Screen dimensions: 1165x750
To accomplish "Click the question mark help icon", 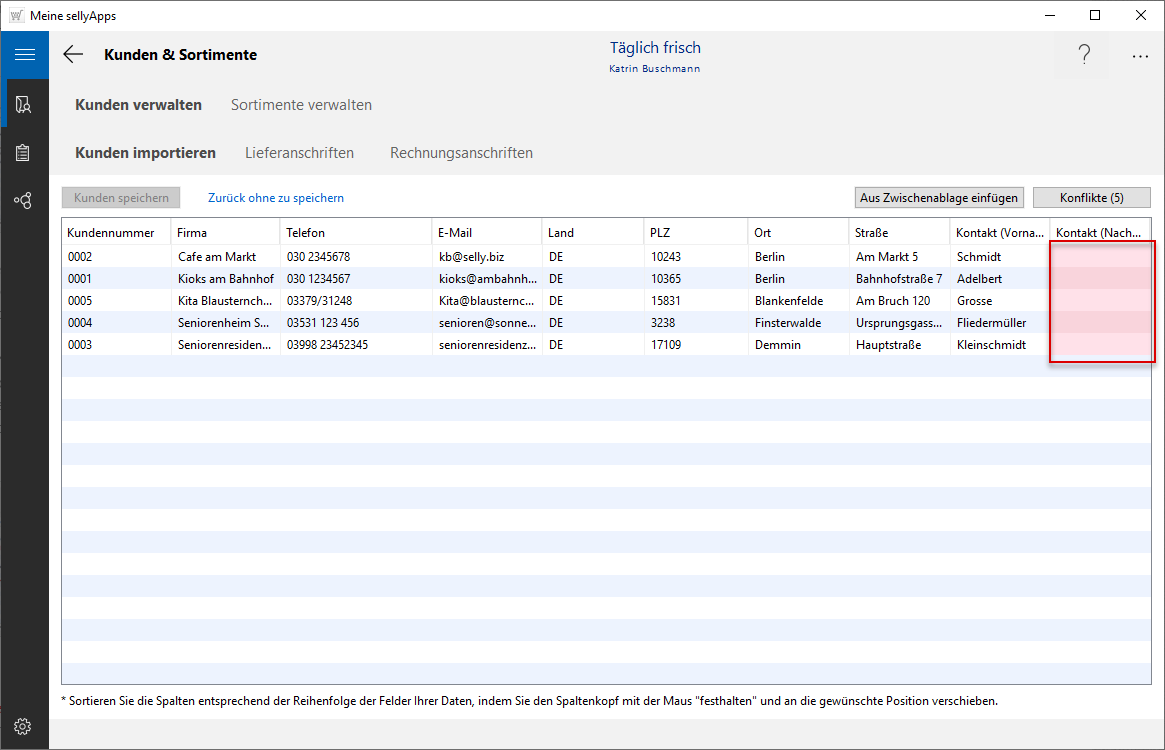I will tap(1084, 55).
